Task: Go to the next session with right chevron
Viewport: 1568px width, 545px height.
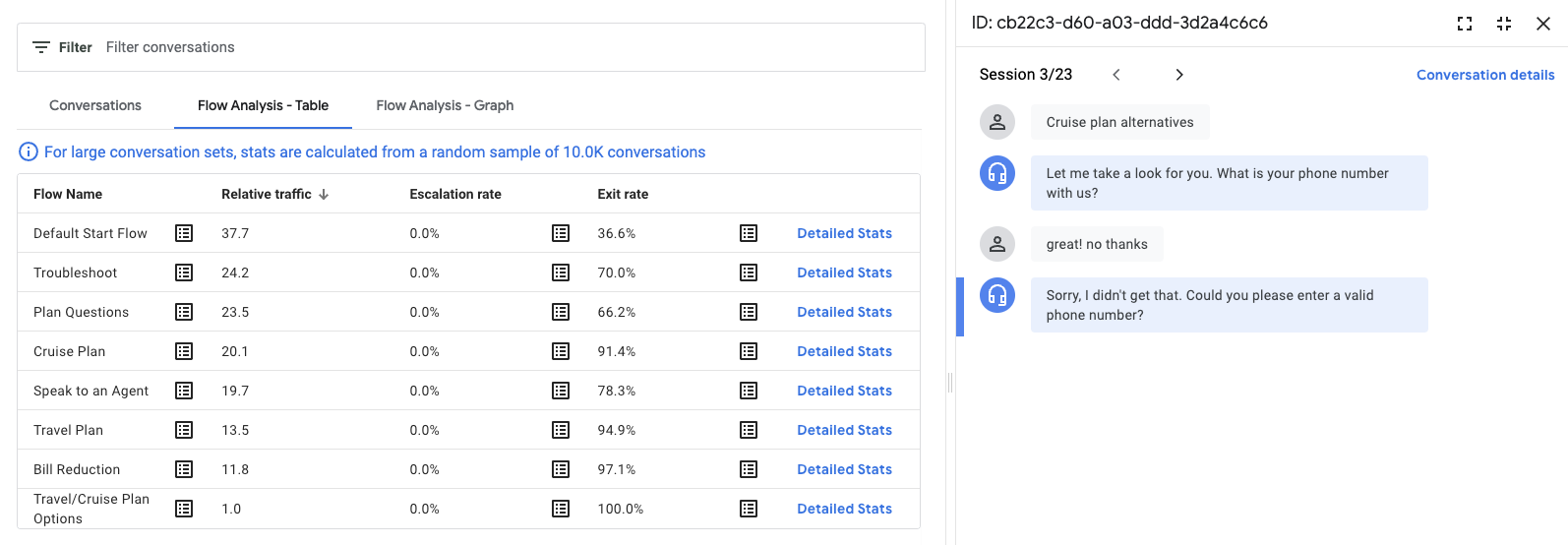Action: click(1179, 75)
